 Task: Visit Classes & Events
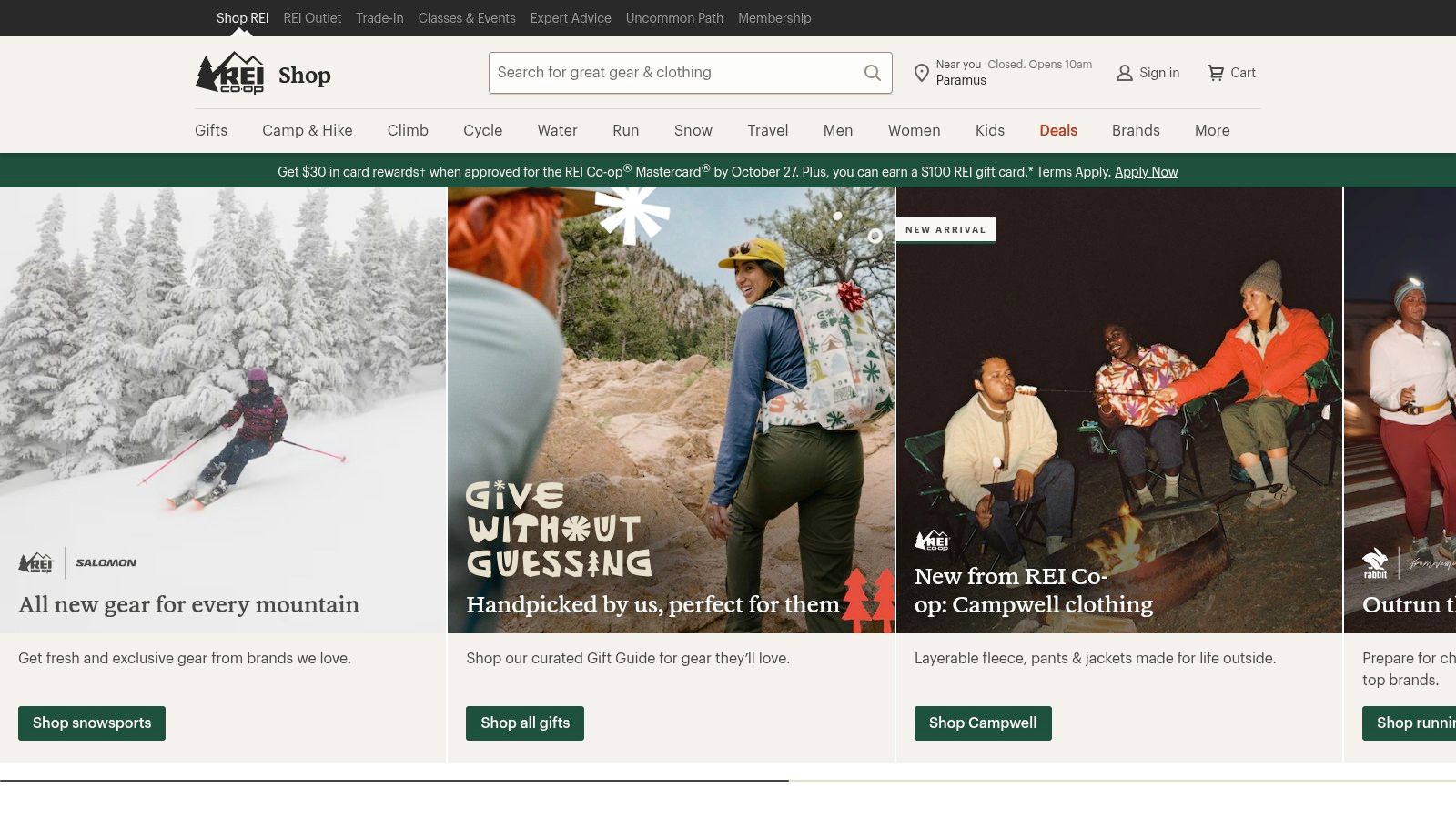(467, 18)
